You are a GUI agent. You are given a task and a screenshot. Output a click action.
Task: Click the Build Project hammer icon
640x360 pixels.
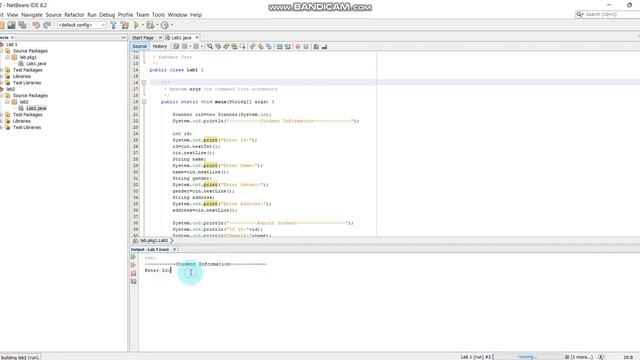coord(113,25)
